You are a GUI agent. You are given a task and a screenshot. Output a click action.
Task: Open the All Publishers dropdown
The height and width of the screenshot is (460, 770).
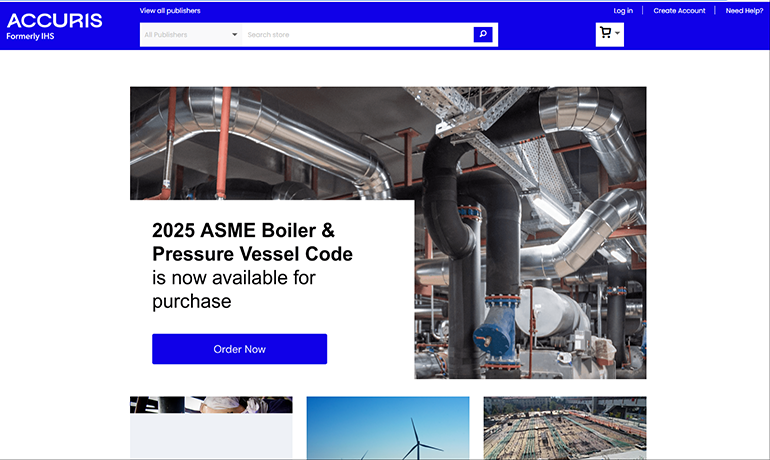190,35
